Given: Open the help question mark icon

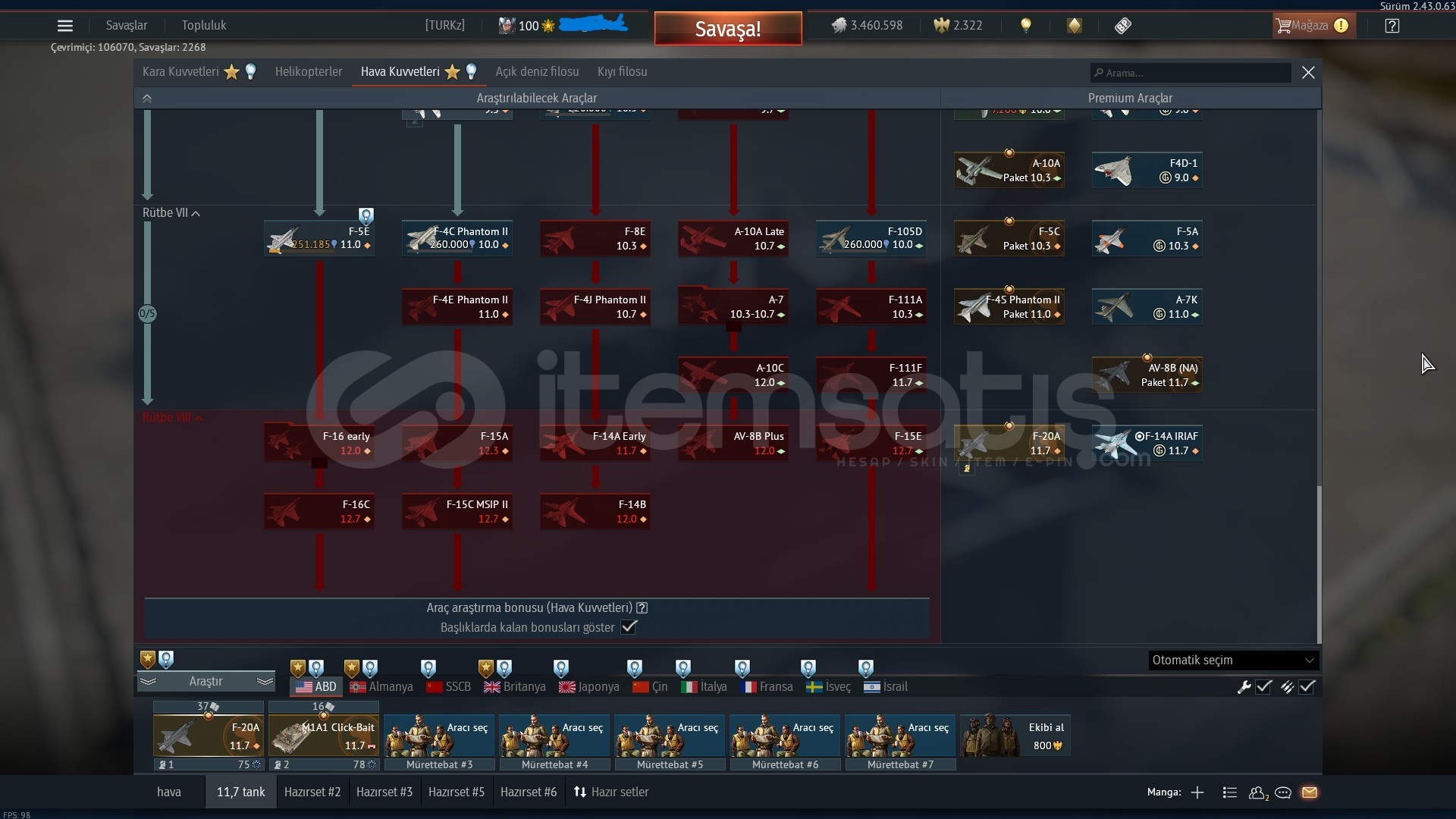Looking at the screenshot, I should (1392, 26).
